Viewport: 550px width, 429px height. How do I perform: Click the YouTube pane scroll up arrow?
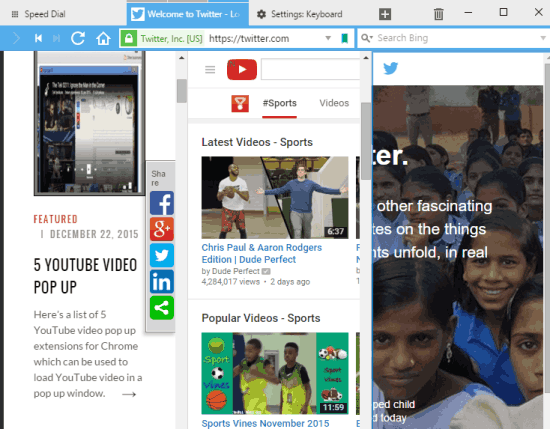[366, 58]
